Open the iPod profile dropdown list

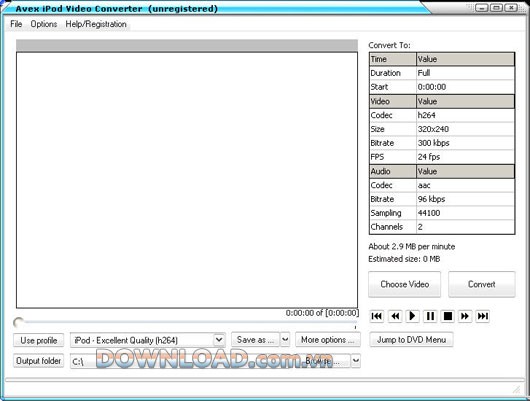click(x=219, y=340)
